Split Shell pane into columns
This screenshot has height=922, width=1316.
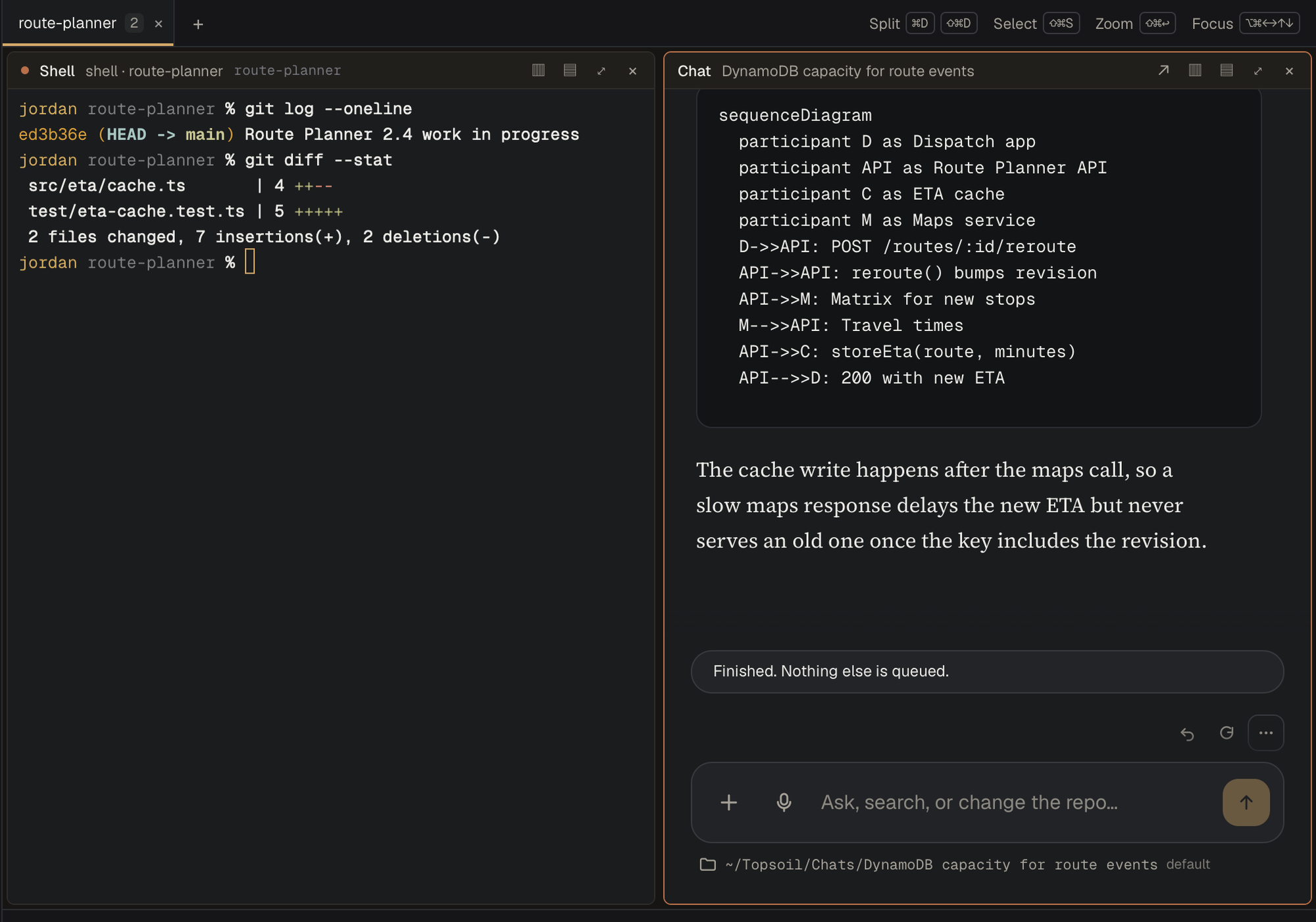point(538,70)
